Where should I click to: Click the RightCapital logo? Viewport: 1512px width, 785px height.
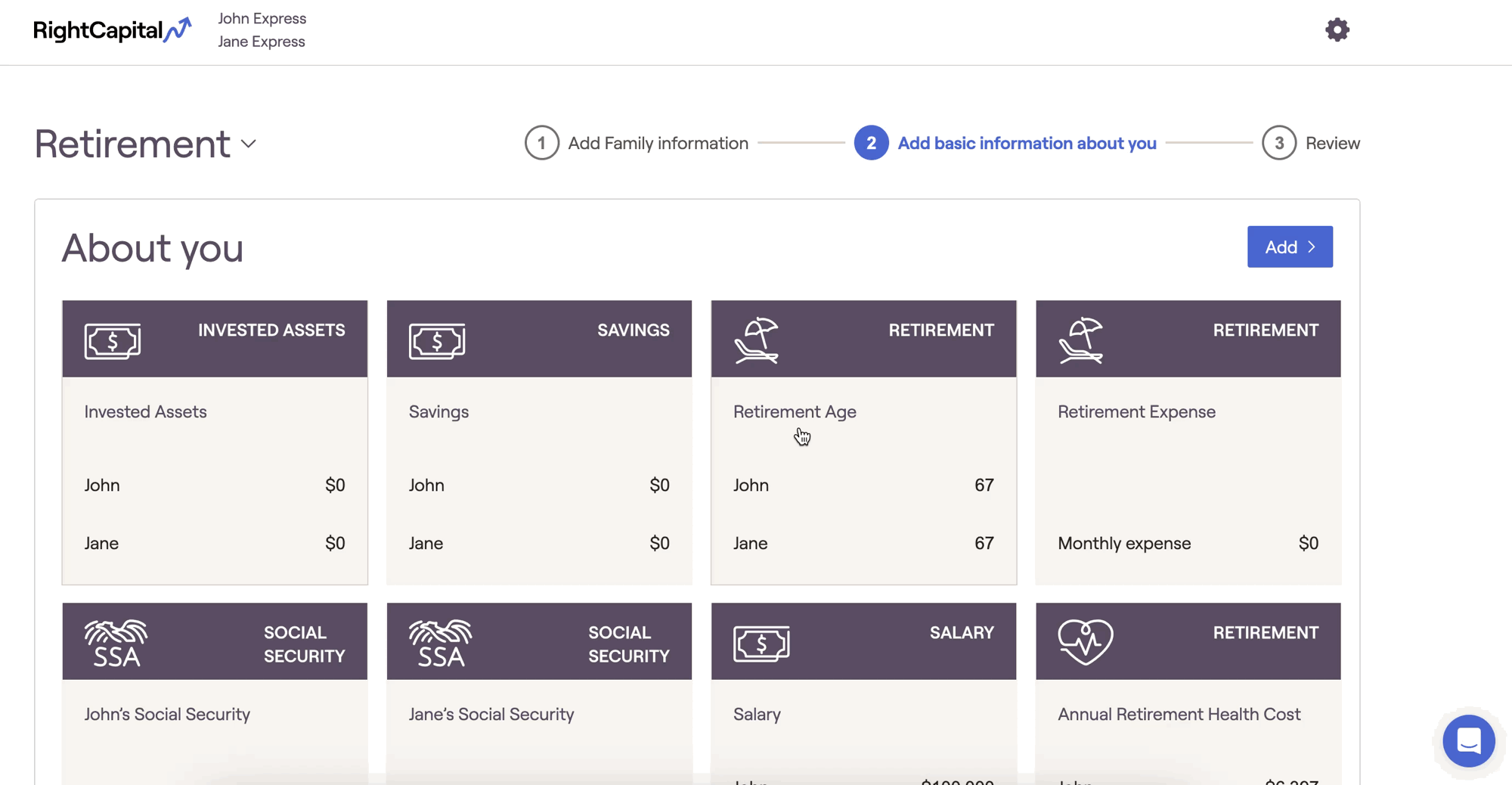(112, 30)
